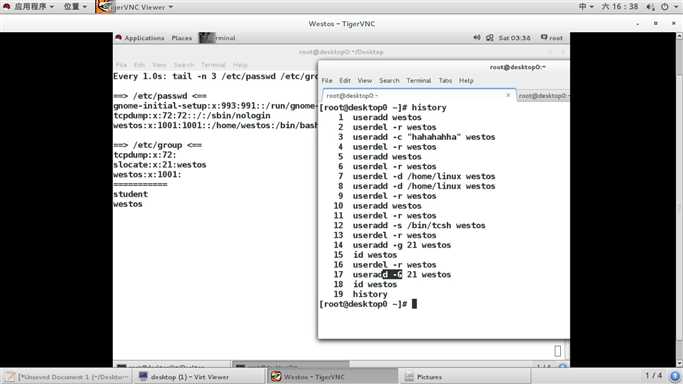Screen dimensions: 683x384
Task: Switch to the second root@desktop0 tab
Action: 543,95
